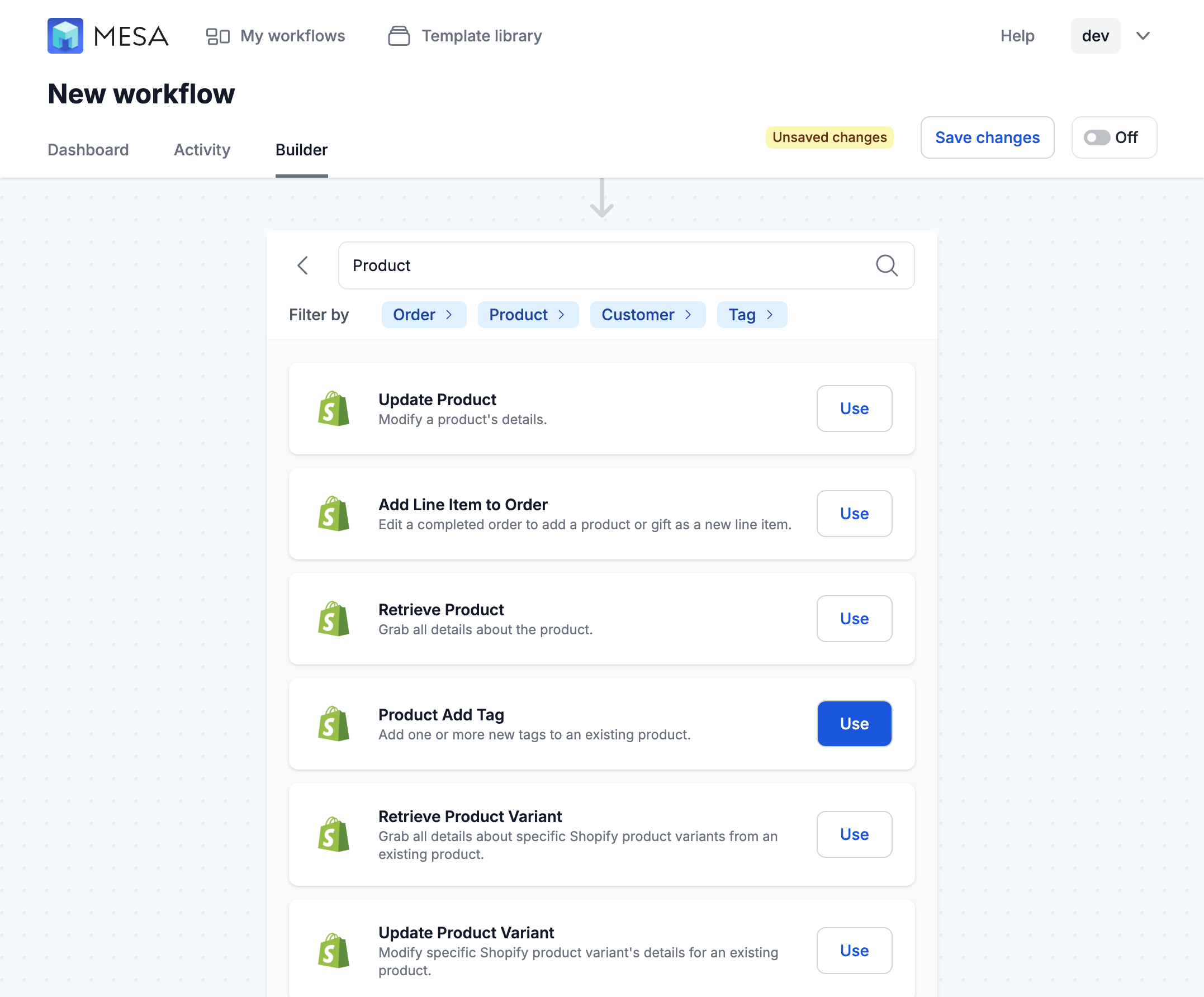
Task: Click Use for Product Add Tag
Action: pos(854,723)
